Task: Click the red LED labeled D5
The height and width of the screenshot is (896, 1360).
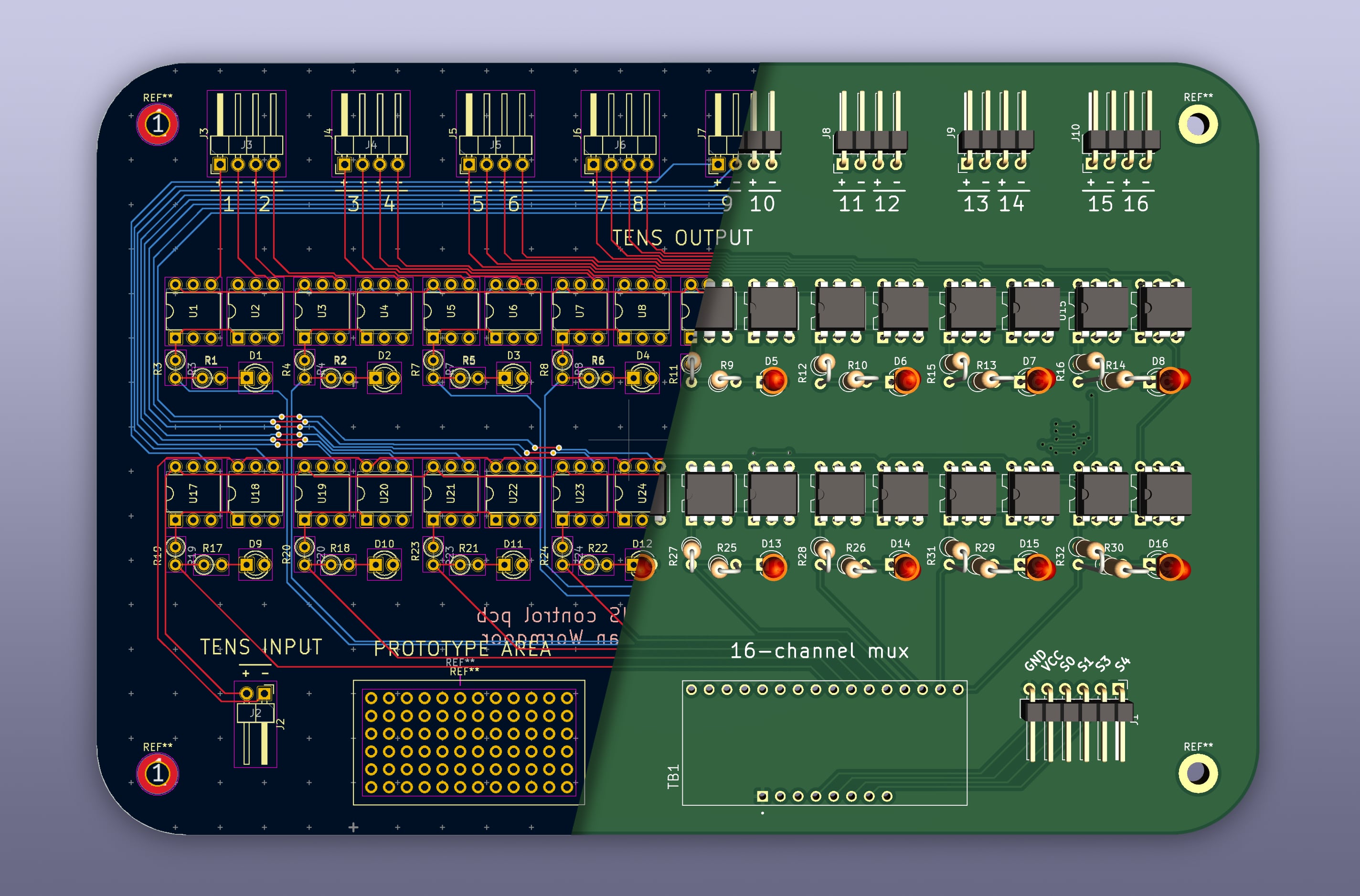Action: pyautogui.click(x=774, y=381)
